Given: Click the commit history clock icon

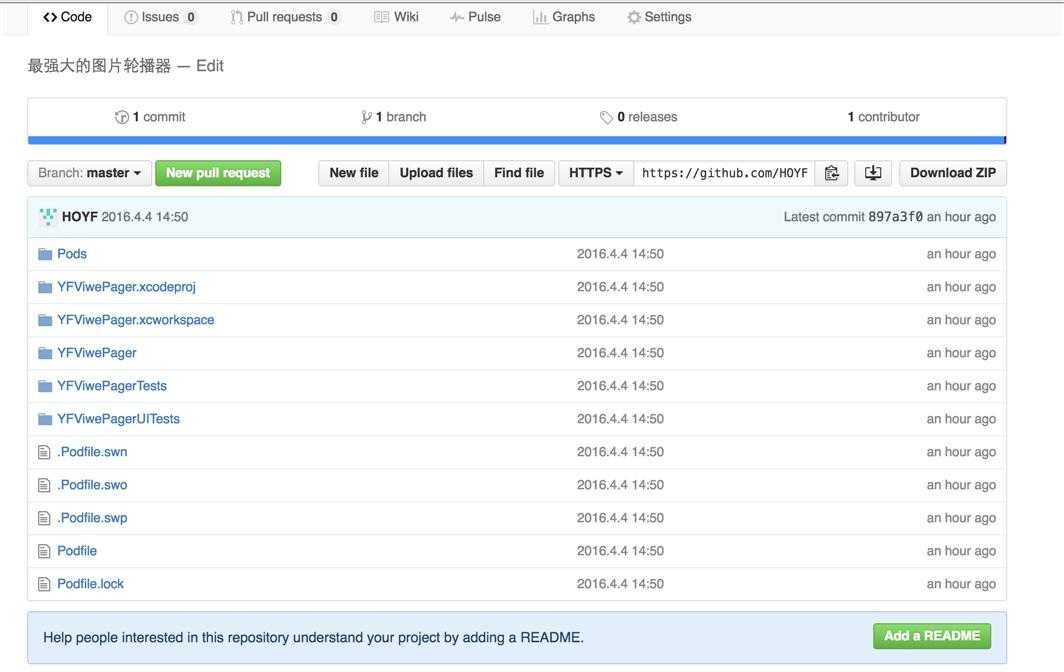Looking at the screenshot, I should coord(121,117).
